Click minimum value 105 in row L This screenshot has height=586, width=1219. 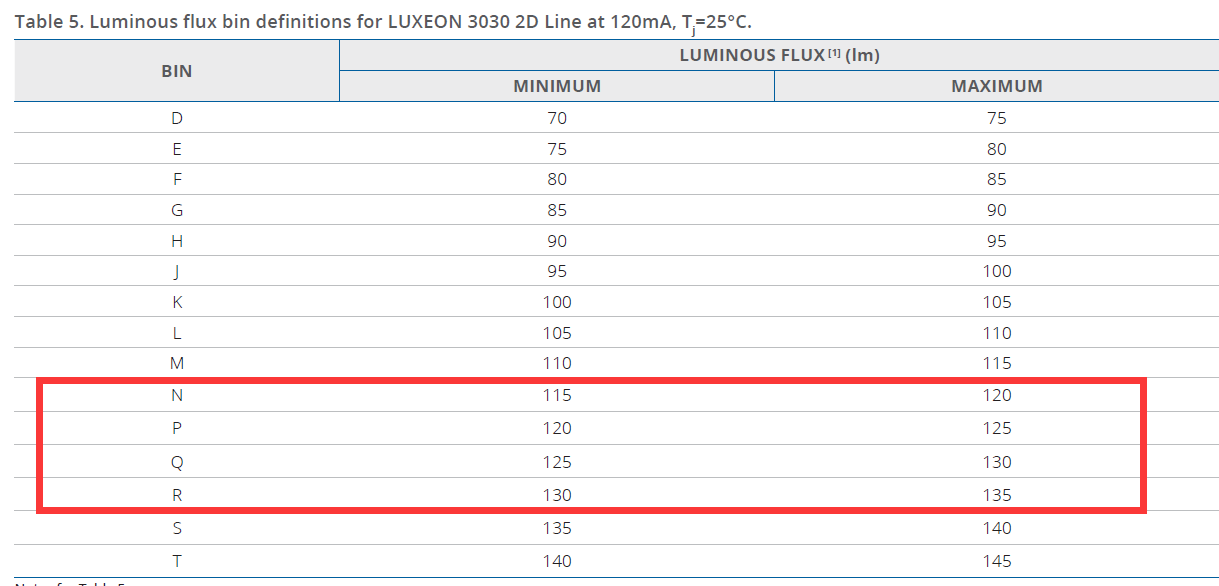point(557,333)
